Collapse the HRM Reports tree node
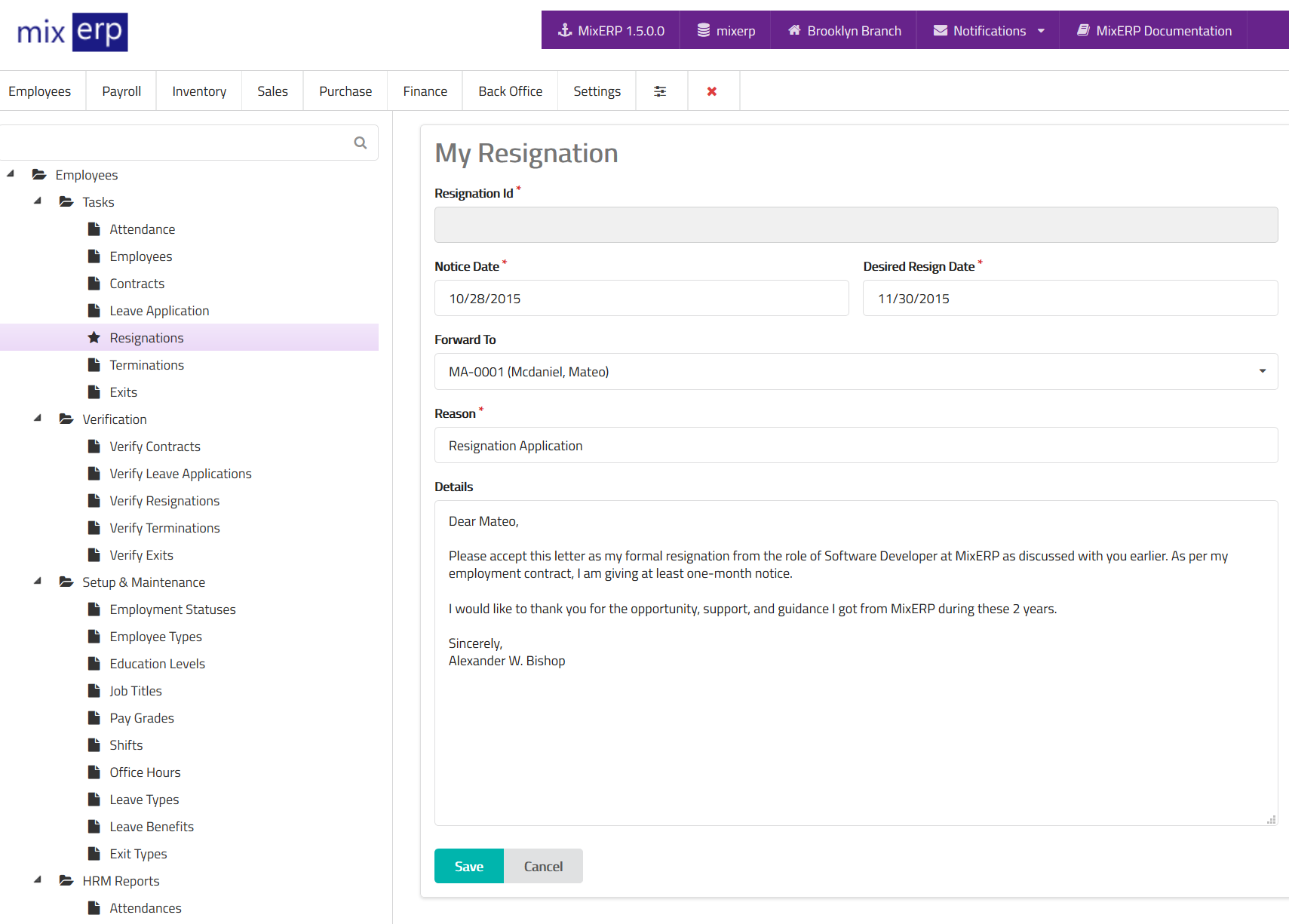 tap(38, 879)
